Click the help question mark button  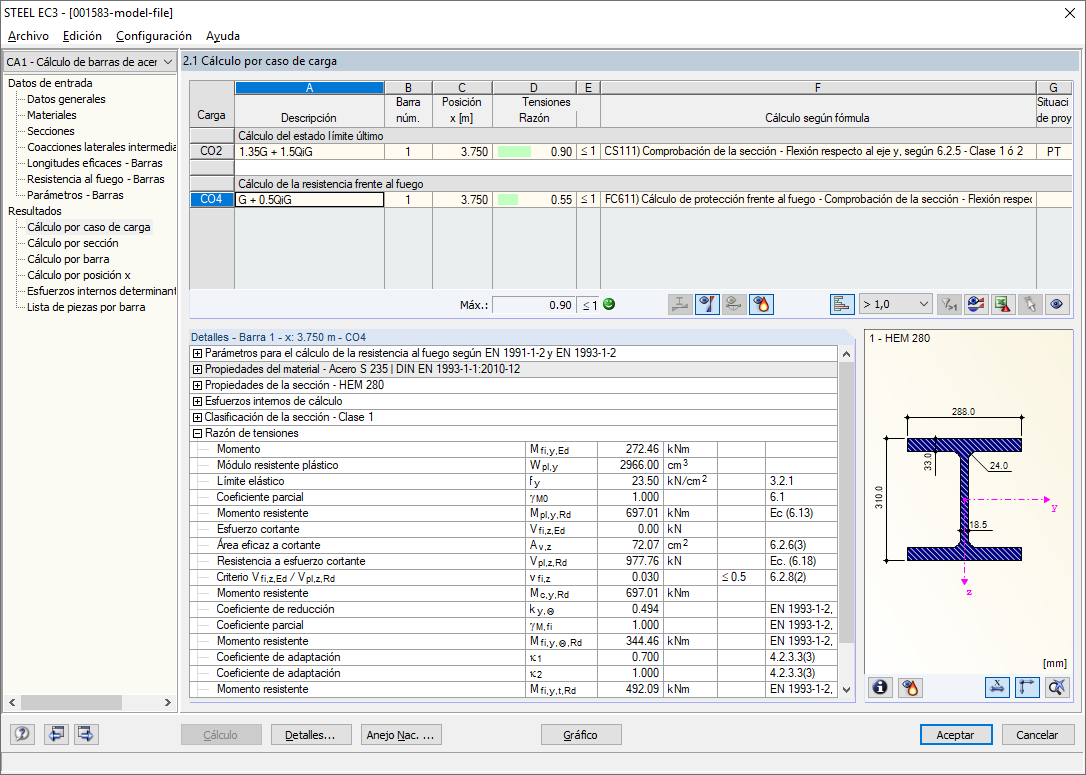[x=22, y=734]
